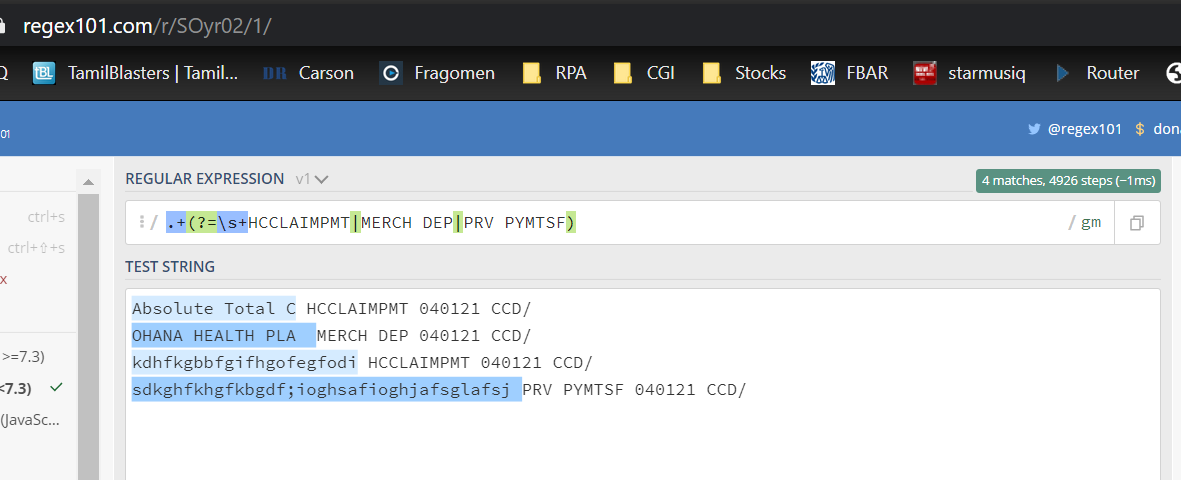The height and width of the screenshot is (480, 1181).
Task: Open the Fragomen bookmark icon
Action: pyautogui.click(x=391, y=73)
